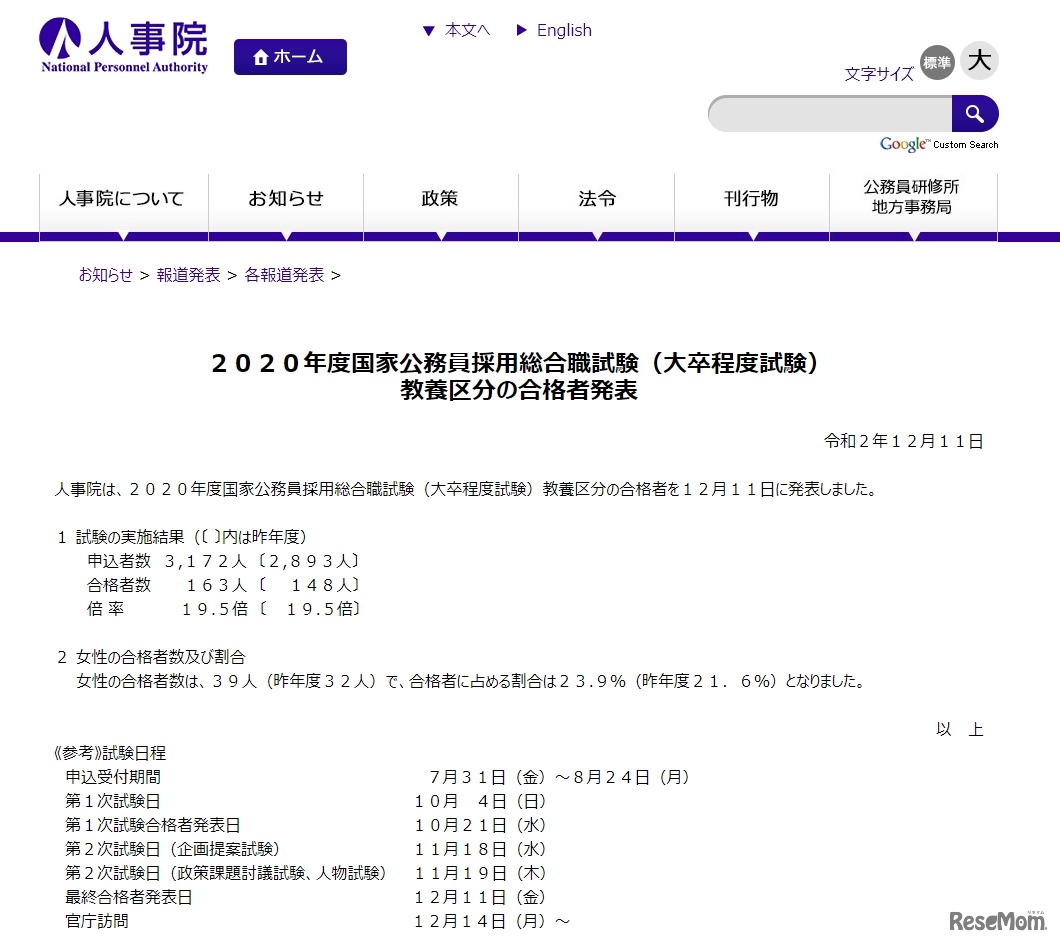Expand the 政策 navigation menu

440,199
